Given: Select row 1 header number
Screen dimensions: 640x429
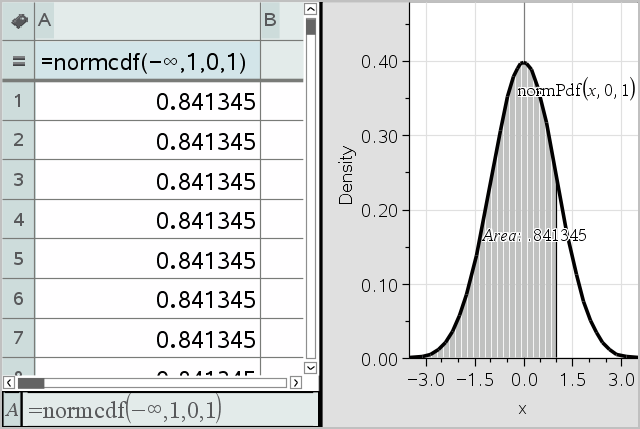Looking at the screenshot, I should (x=17, y=101).
